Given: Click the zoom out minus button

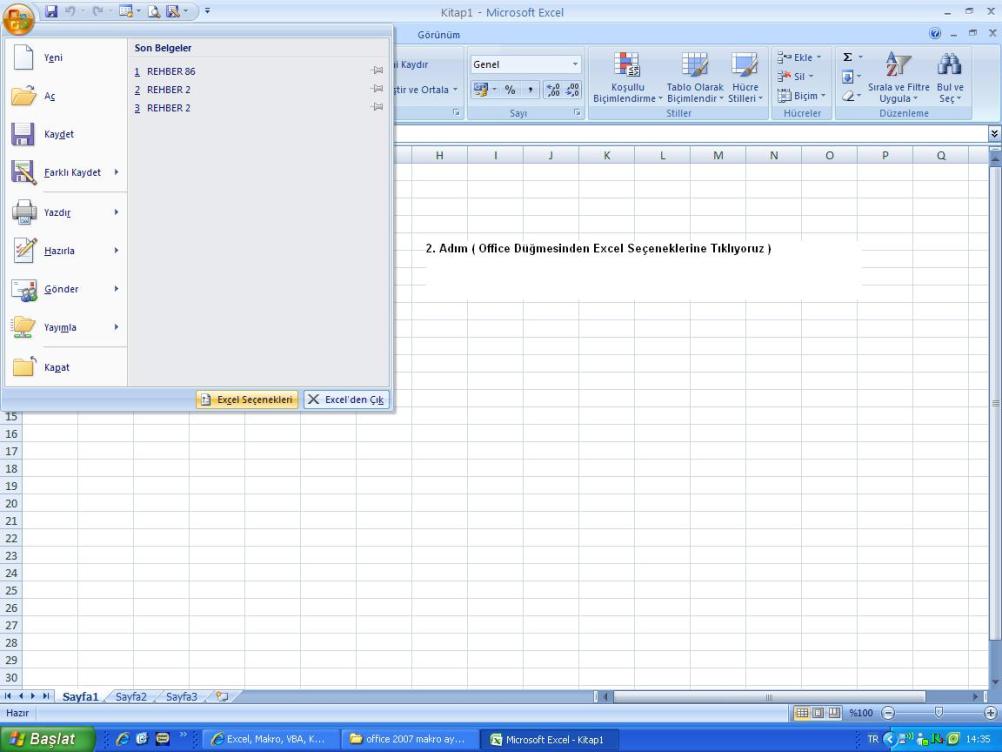Looking at the screenshot, I should point(888,712).
